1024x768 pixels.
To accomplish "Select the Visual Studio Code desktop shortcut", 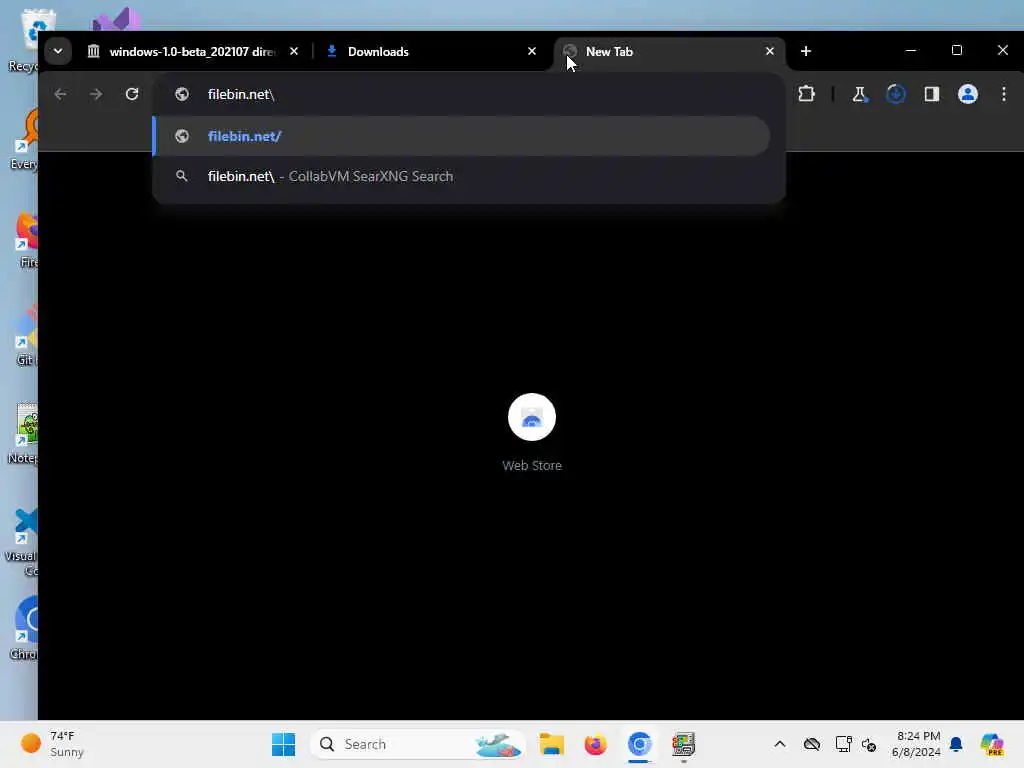I will click(x=24, y=542).
